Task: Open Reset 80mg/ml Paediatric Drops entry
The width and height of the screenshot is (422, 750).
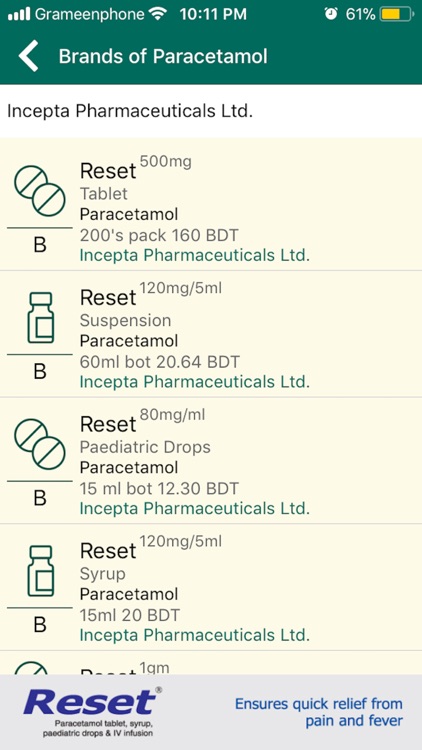Action: pos(211,461)
